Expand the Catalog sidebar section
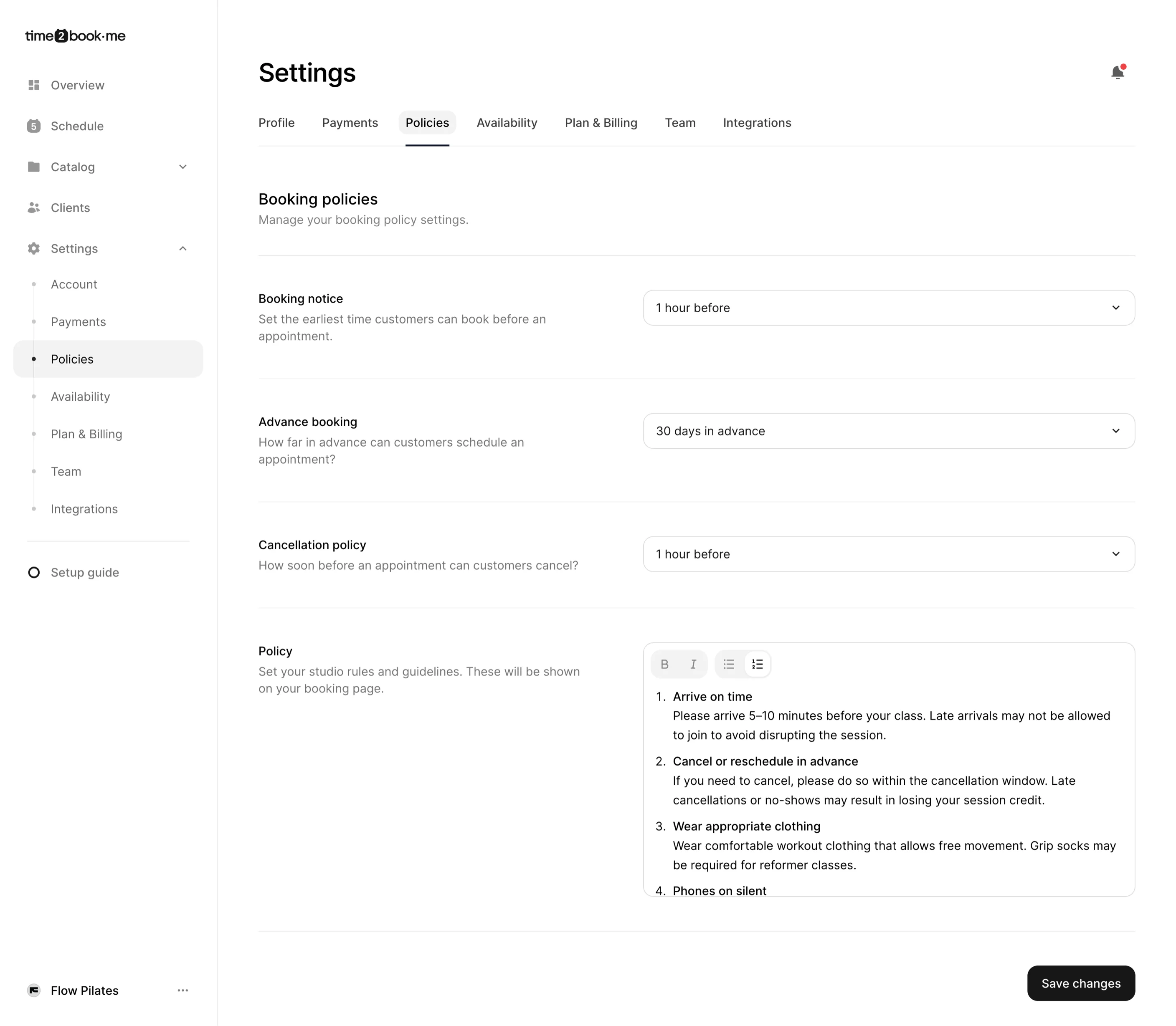 tap(183, 167)
